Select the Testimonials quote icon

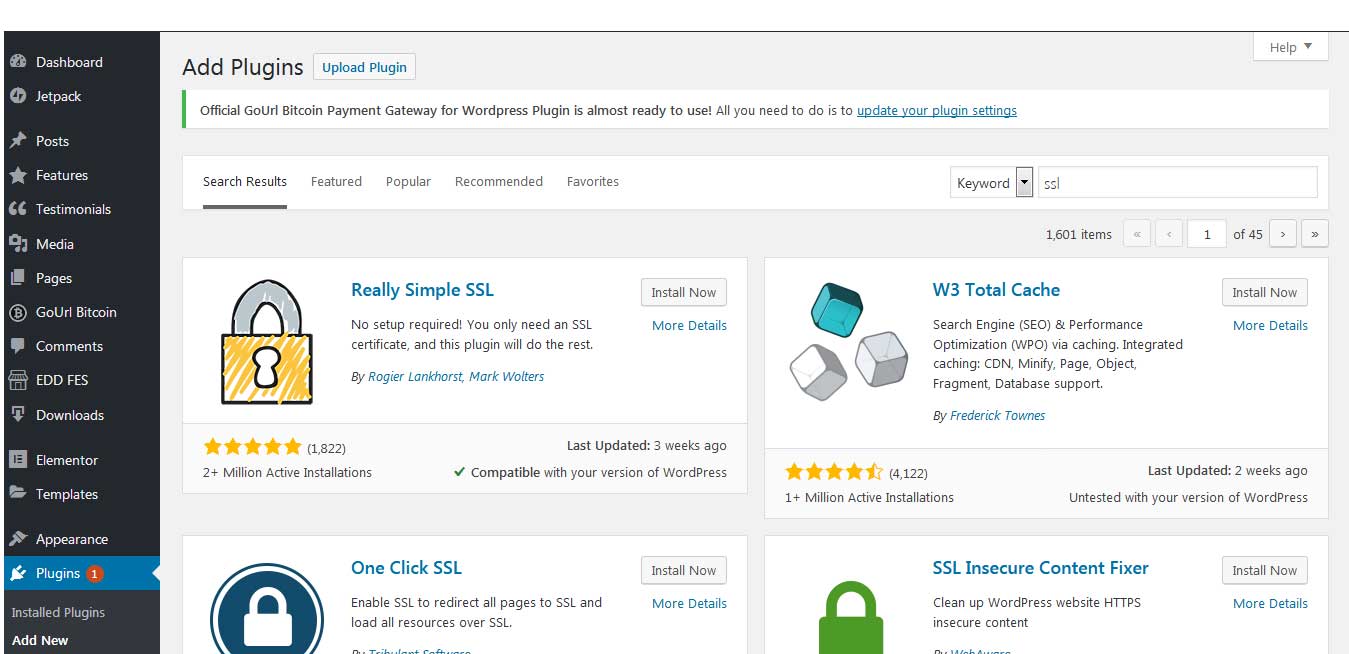18,209
